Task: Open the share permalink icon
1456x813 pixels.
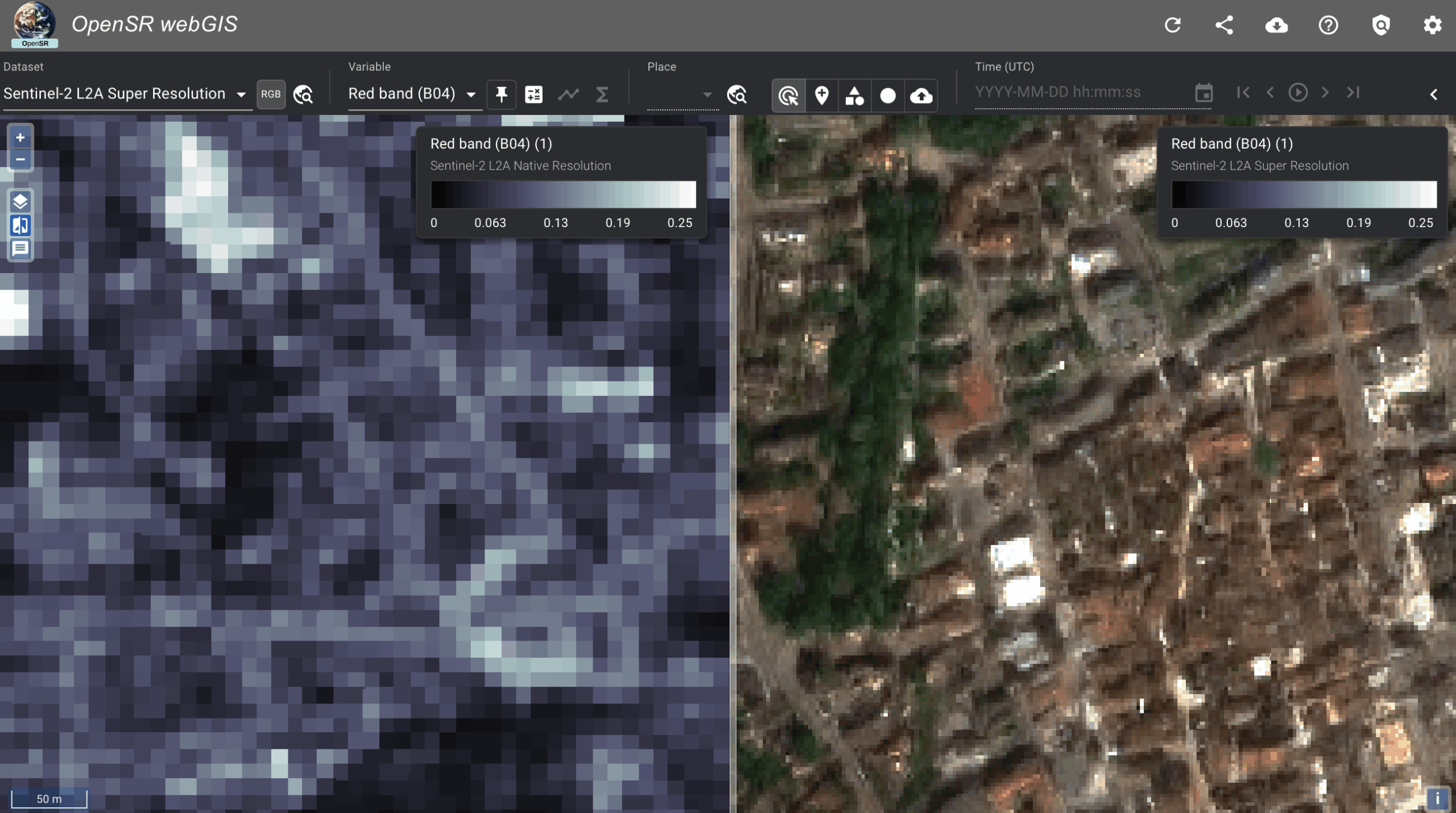Action: [x=1224, y=25]
